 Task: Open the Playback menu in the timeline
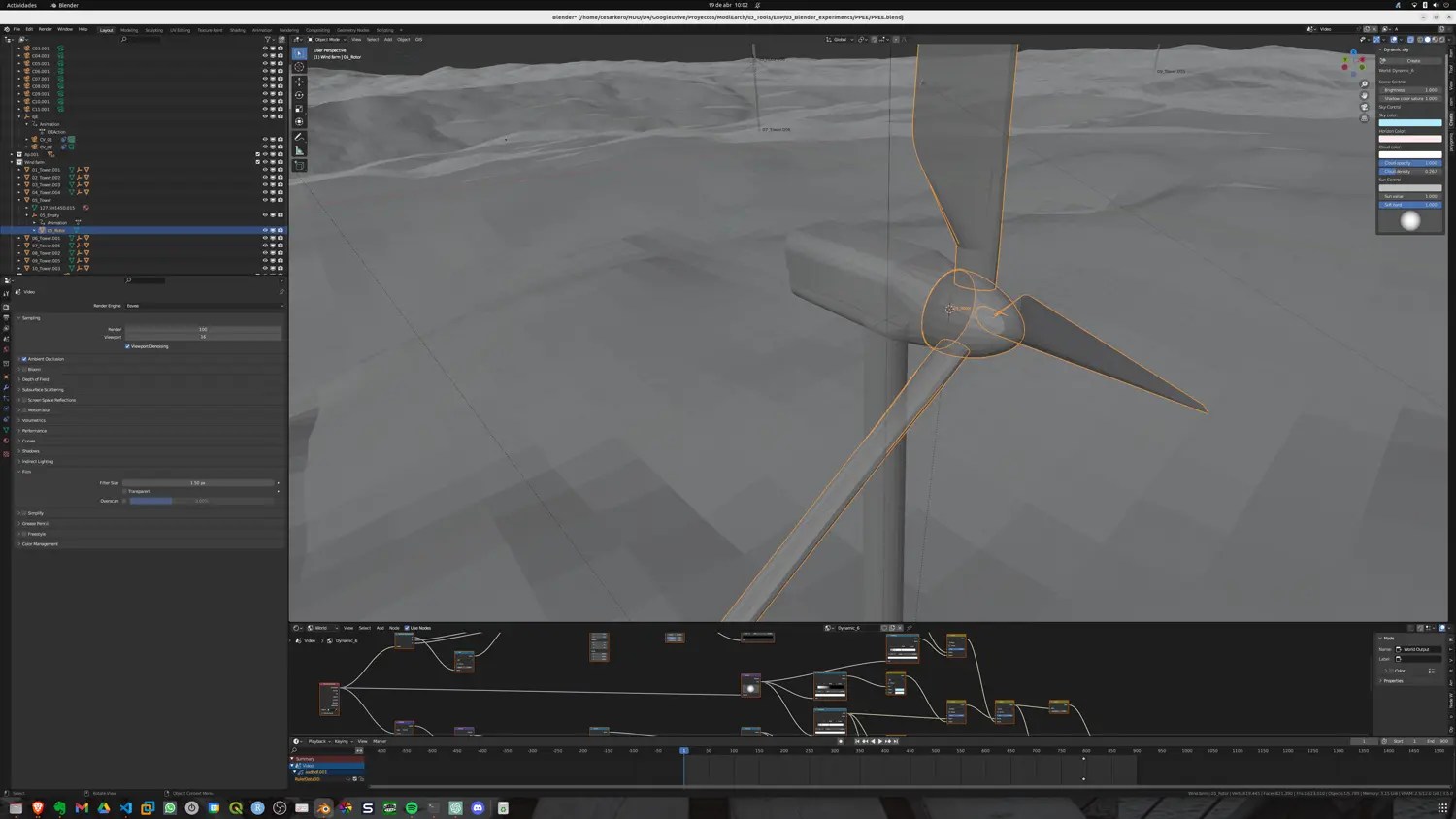click(315, 741)
